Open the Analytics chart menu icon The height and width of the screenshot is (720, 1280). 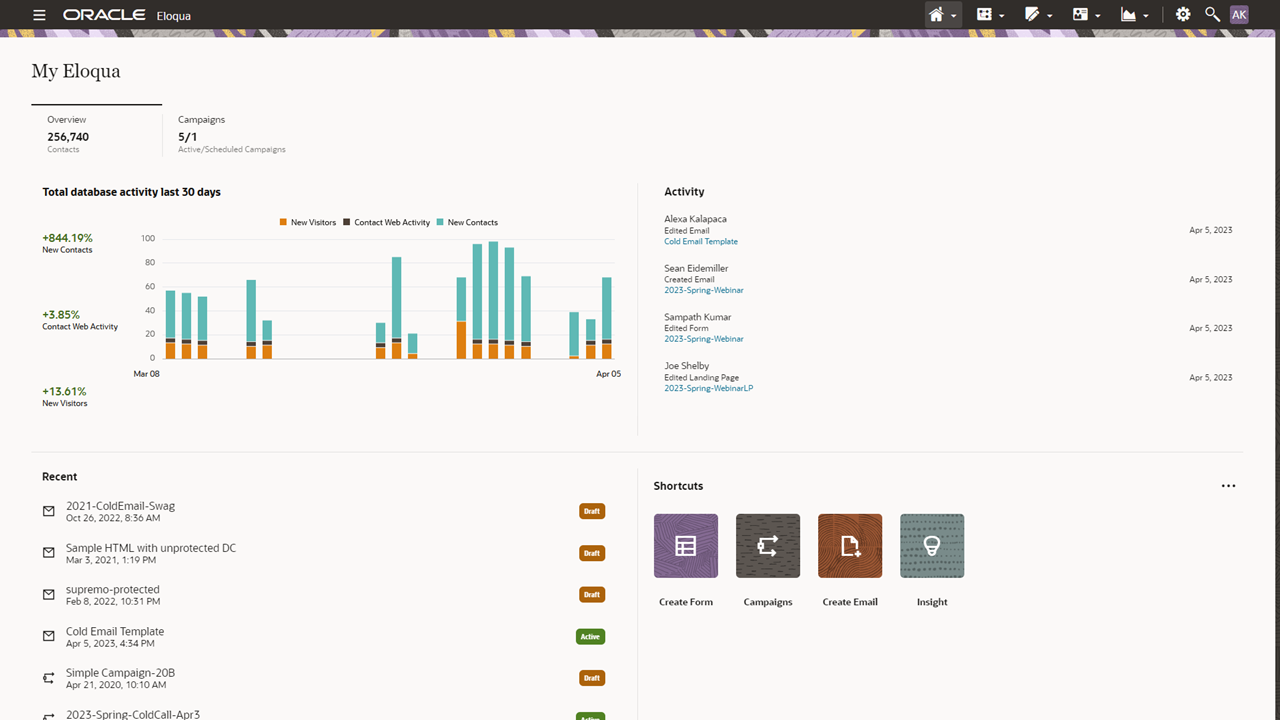click(1129, 15)
